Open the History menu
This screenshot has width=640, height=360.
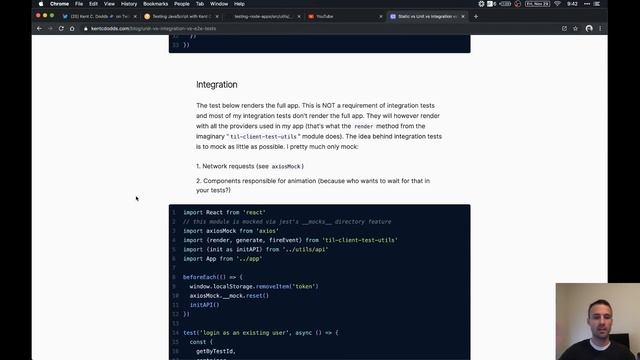[x=129, y=4]
